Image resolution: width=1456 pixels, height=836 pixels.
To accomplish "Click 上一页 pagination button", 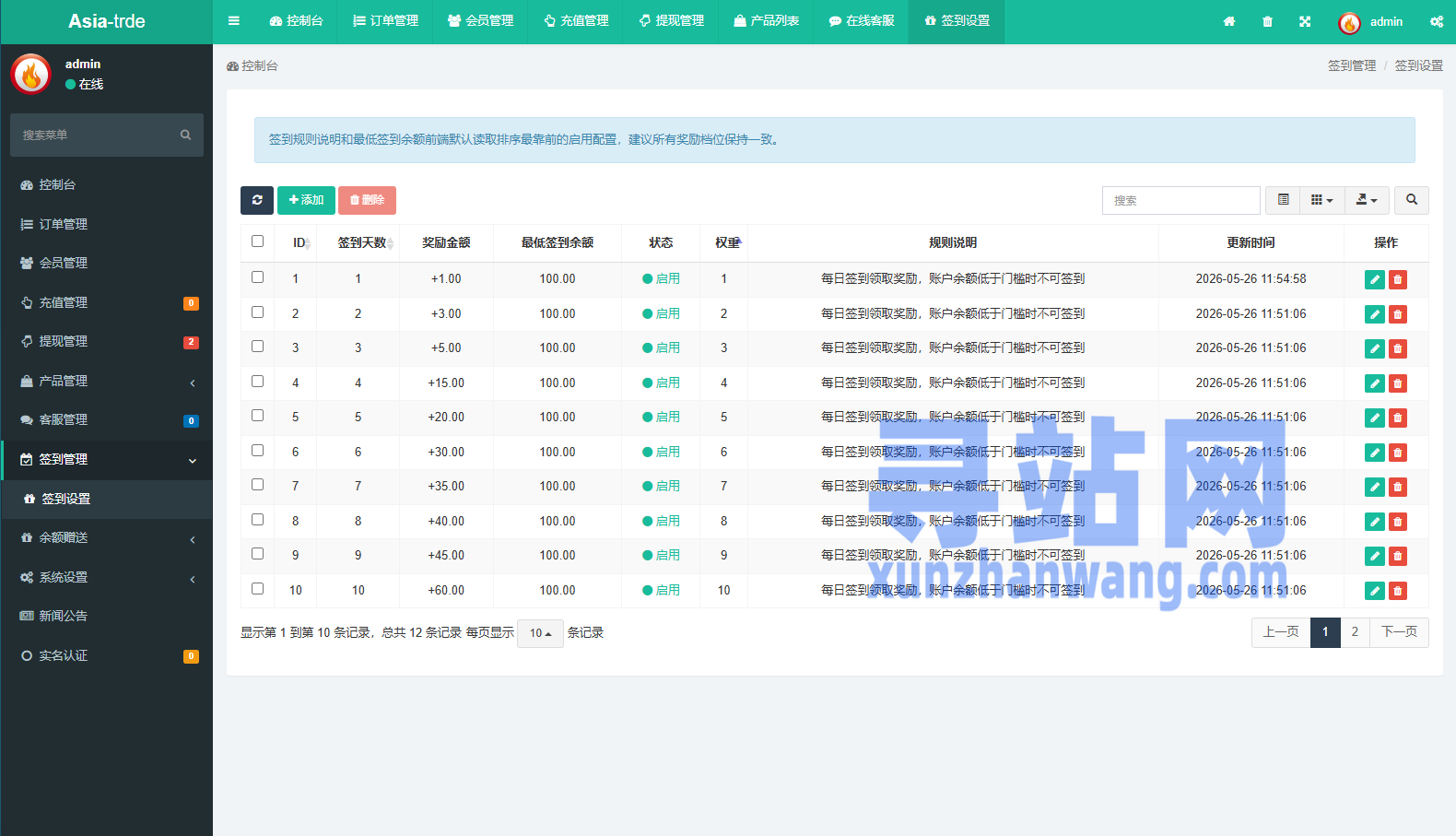I will point(1281,632).
